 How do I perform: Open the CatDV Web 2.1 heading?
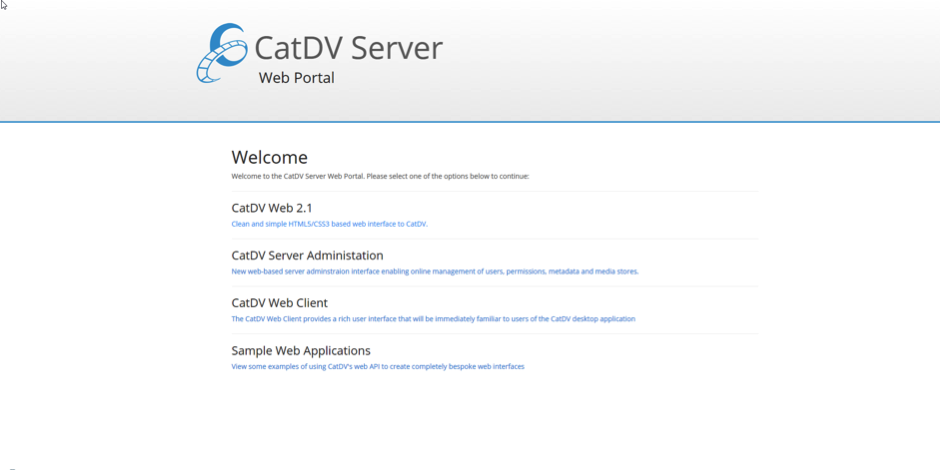(272, 208)
